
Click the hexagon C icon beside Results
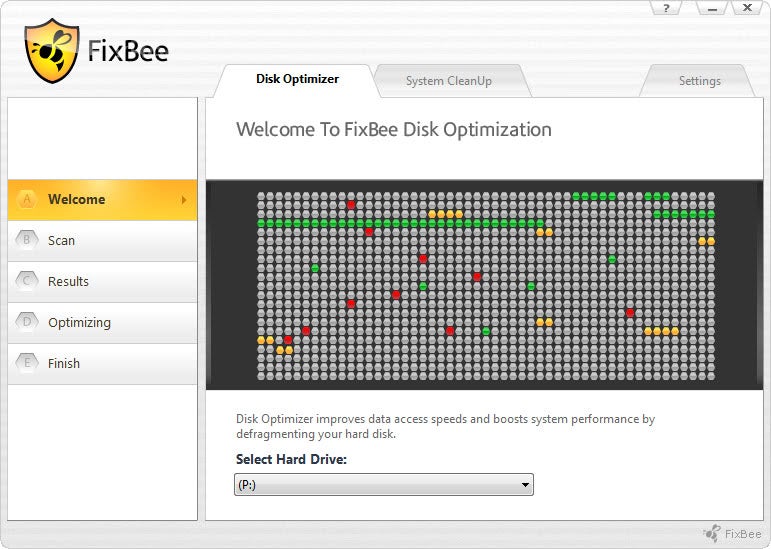click(x=27, y=281)
